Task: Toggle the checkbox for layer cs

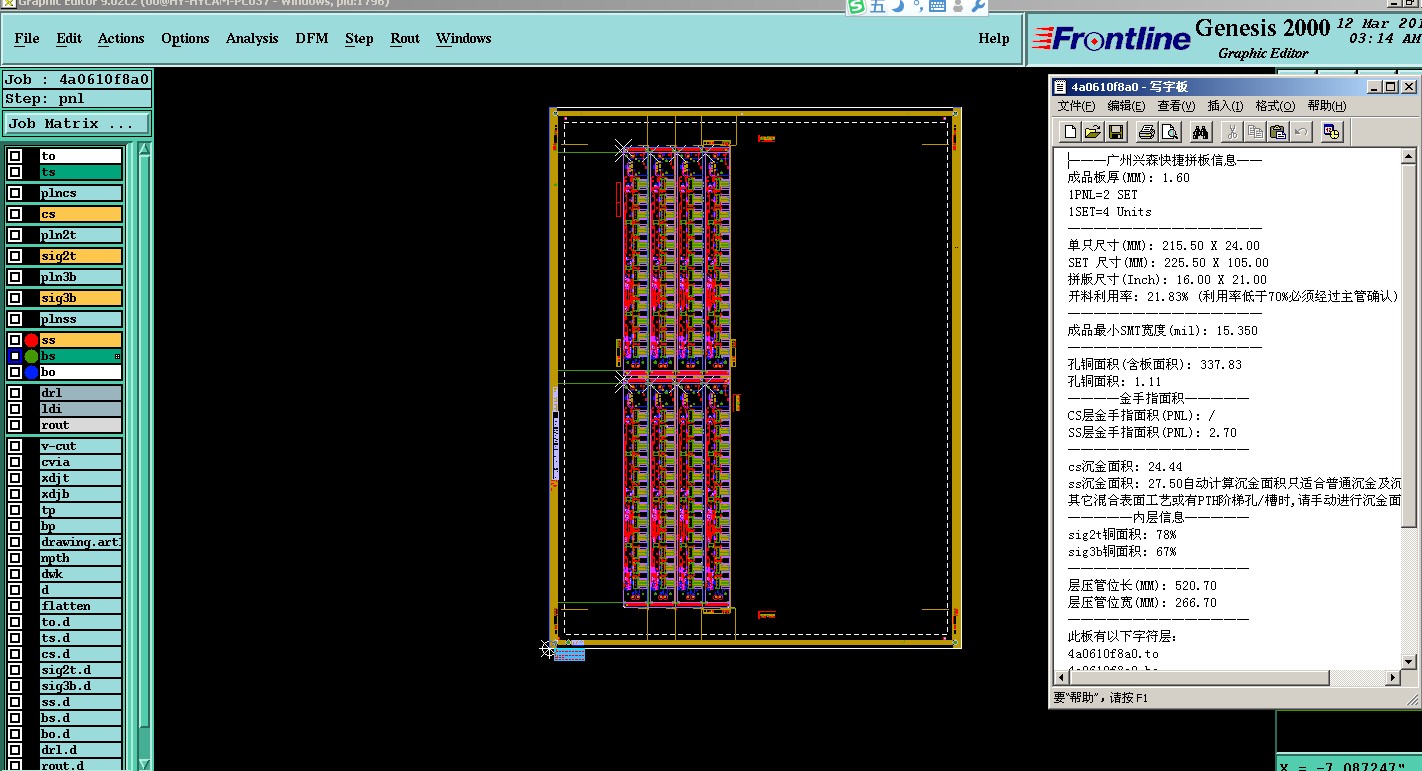Action: [x=15, y=214]
